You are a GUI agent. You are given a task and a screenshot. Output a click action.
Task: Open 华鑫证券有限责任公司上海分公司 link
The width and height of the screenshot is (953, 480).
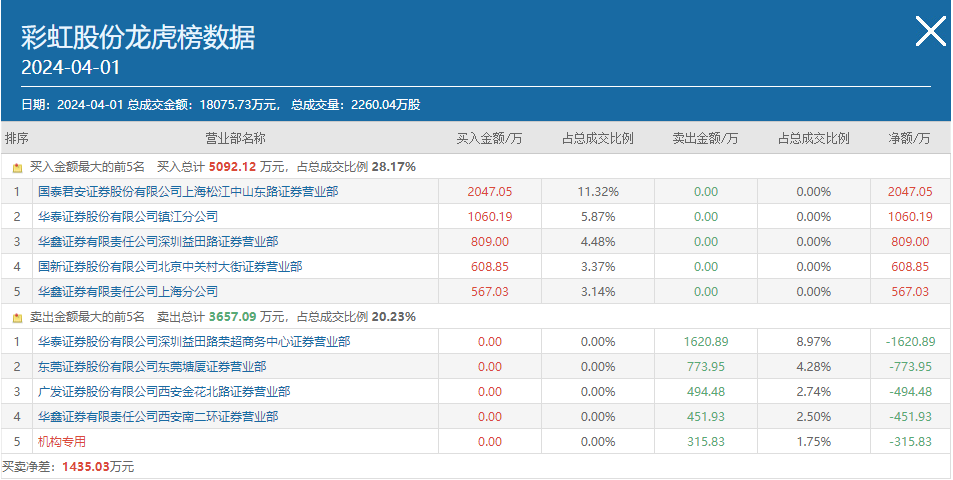point(128,291)
